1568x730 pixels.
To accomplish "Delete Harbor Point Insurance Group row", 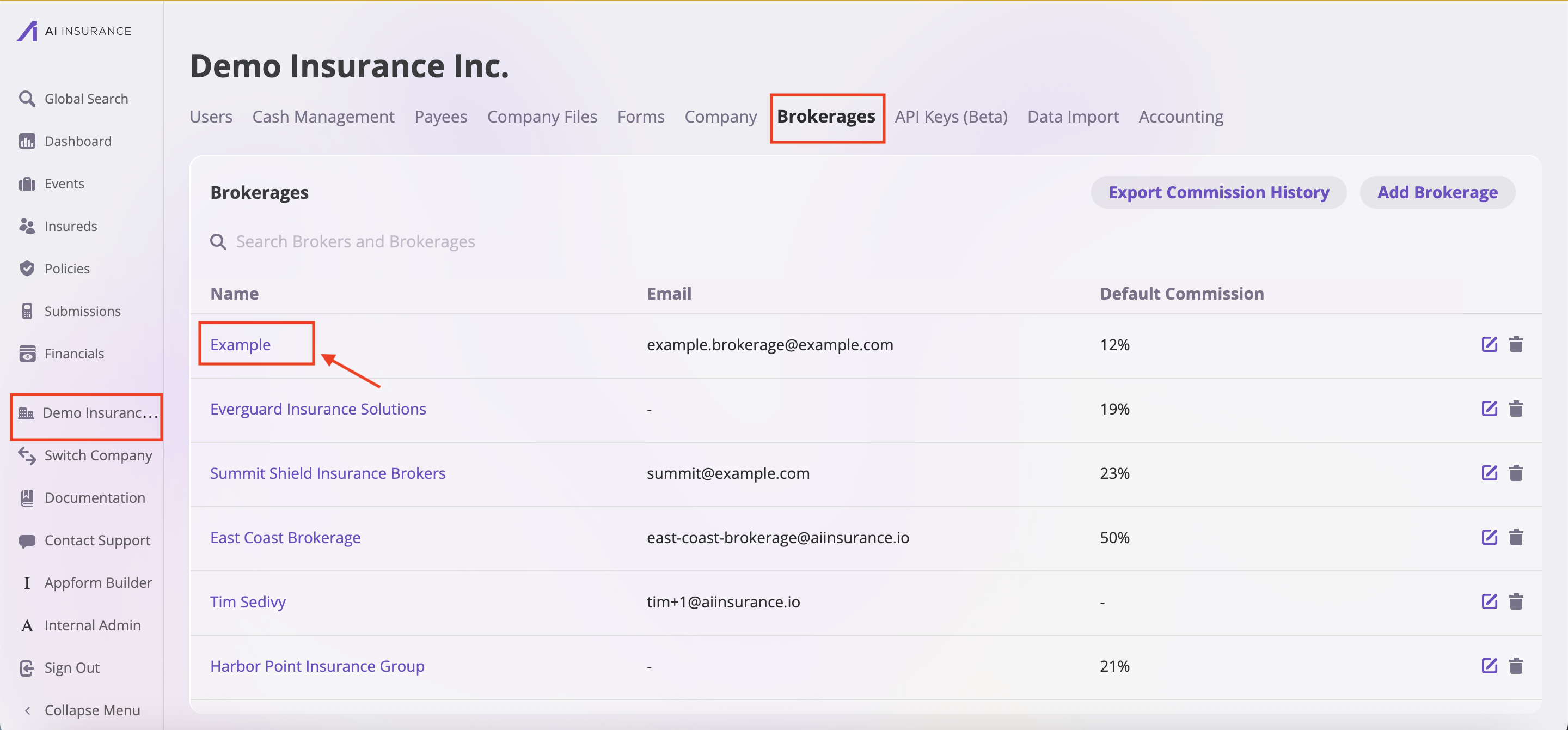I will coord(1516,666).
